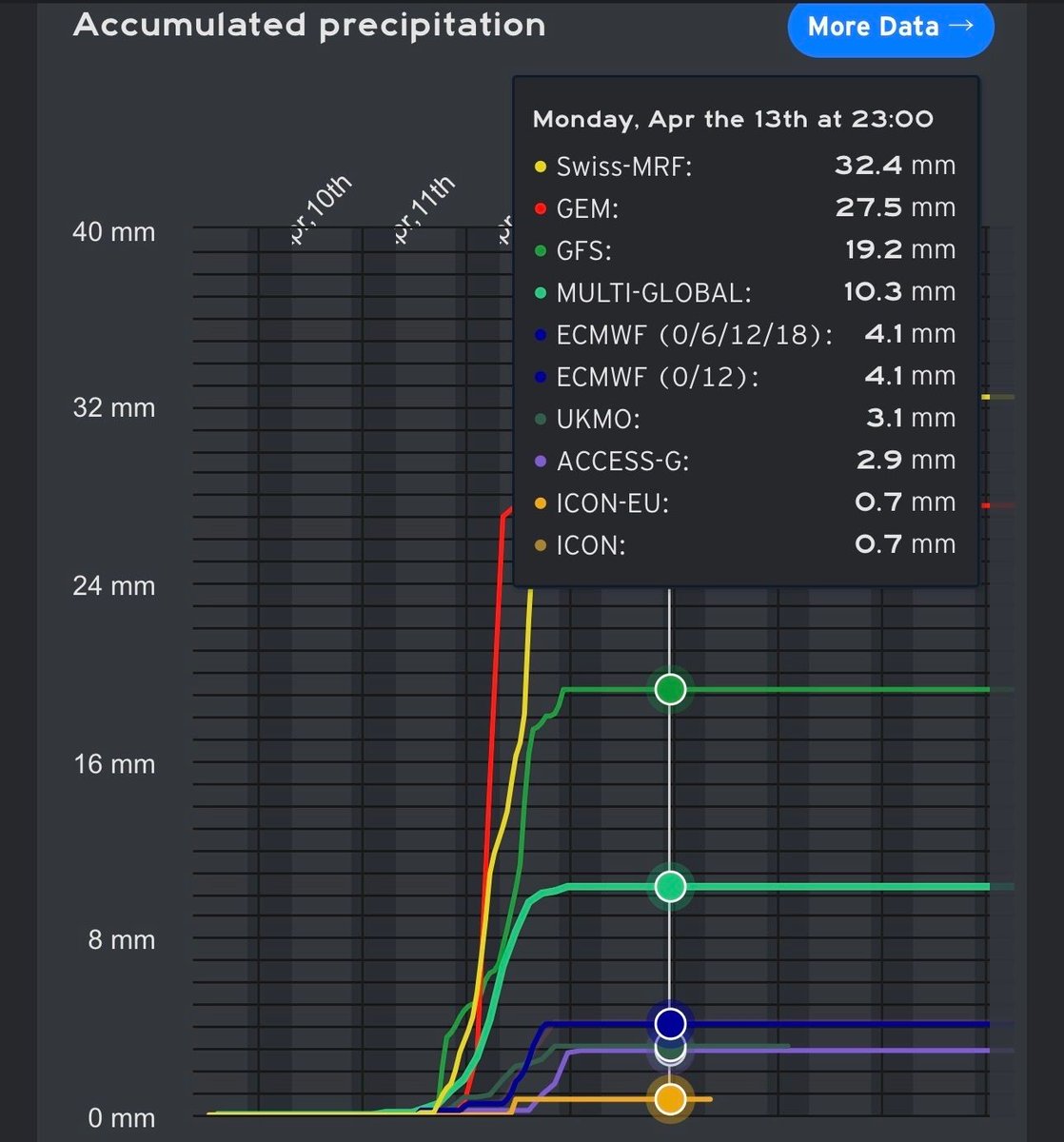Click the 10th date label on chart
The height and width of the screenshot is (1142, 1064).
coord(323,211)
